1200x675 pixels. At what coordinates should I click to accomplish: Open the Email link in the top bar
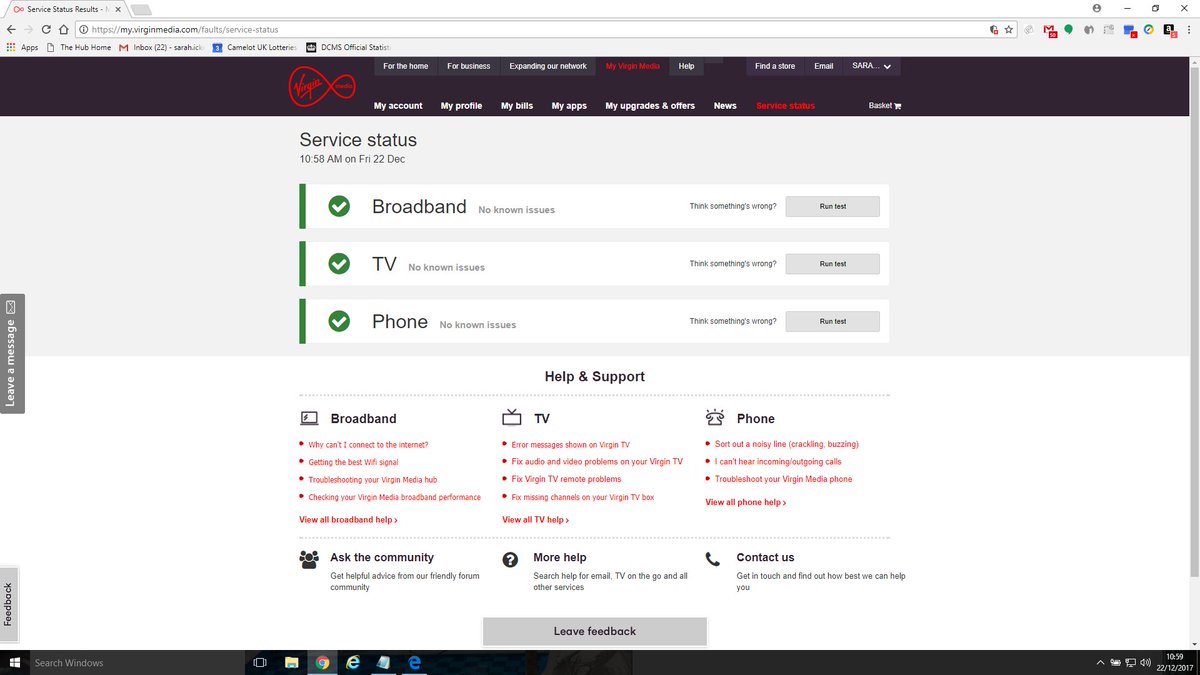(x=823, y=66)
